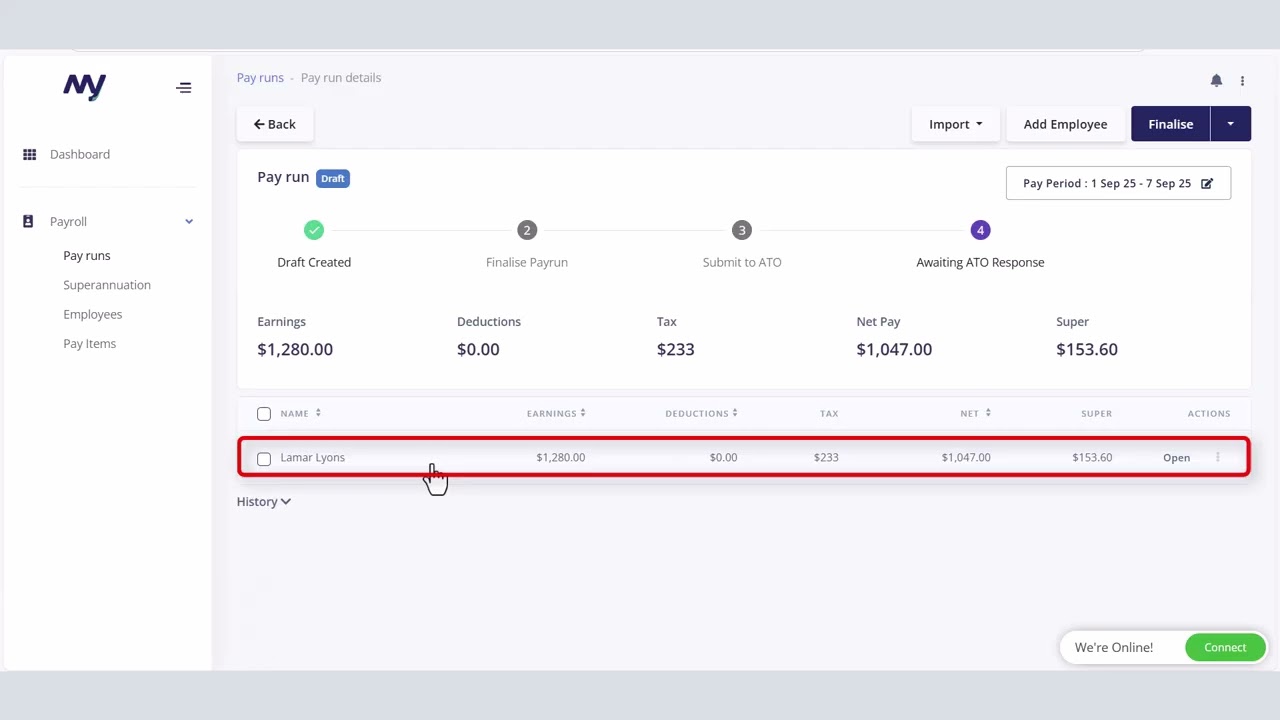Open Lamar Lyons pay details
The height and width of the screenshot is (720, 1280).
click(x=1176, y=457)
